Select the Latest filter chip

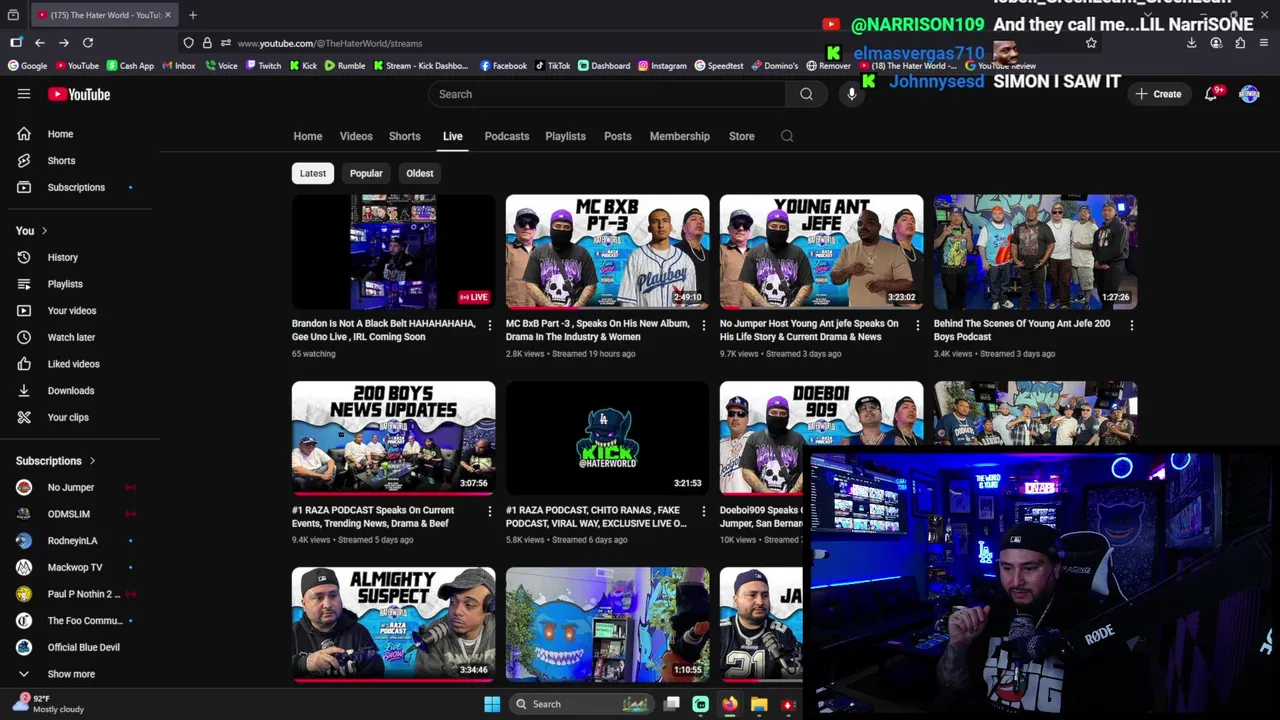point(313,173)
